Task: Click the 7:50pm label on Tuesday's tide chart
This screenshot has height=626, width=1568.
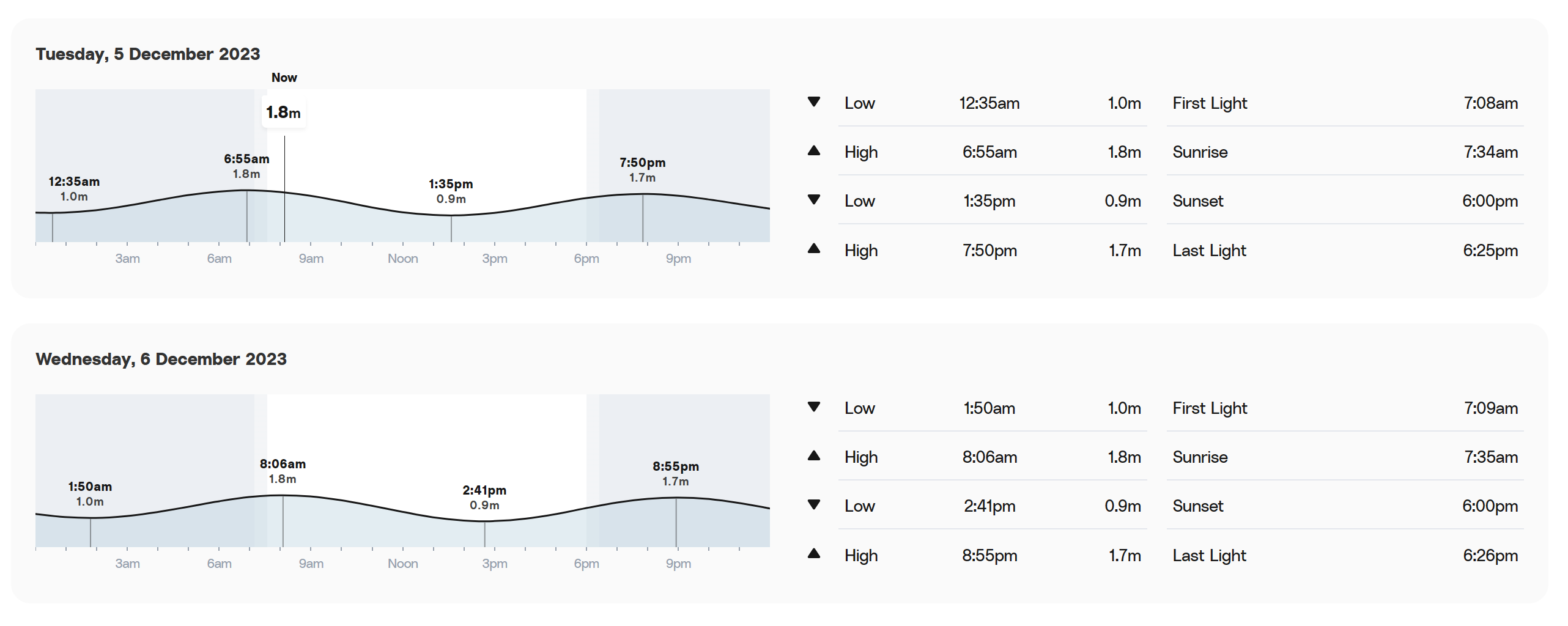Action: click(642, 163)
